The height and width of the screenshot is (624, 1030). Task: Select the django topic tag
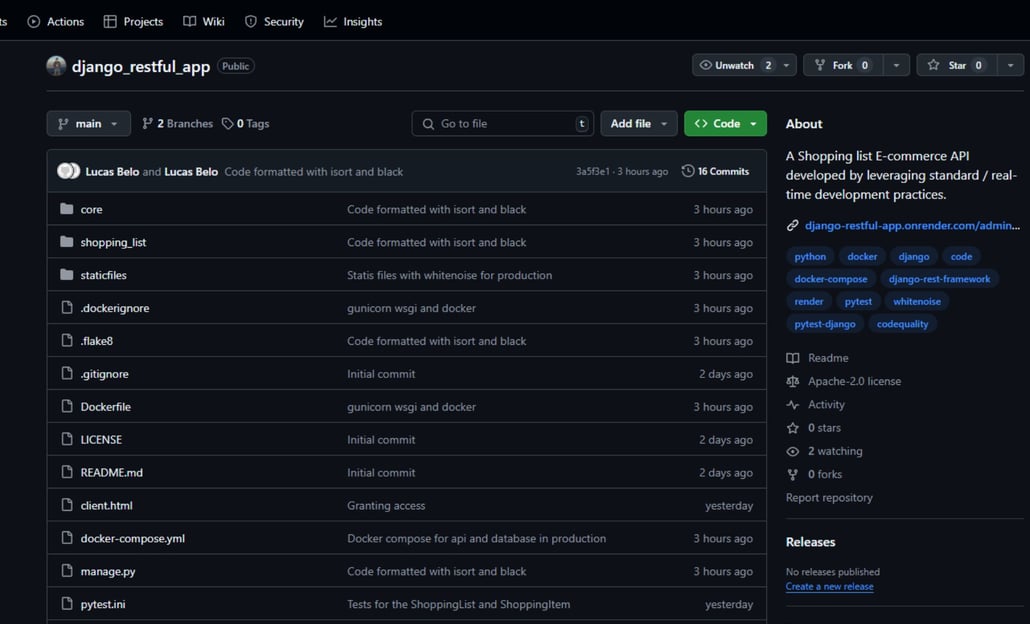[x=914, y=256]
